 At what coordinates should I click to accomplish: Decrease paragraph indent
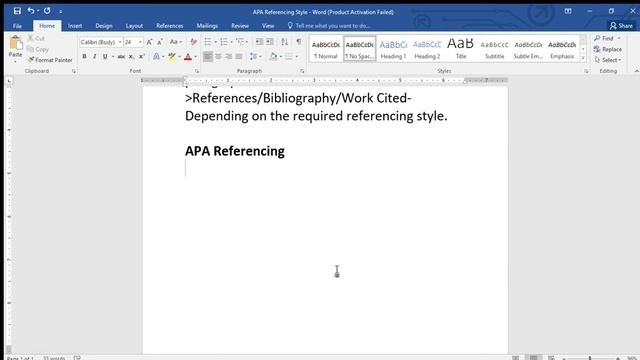[259, 42]
